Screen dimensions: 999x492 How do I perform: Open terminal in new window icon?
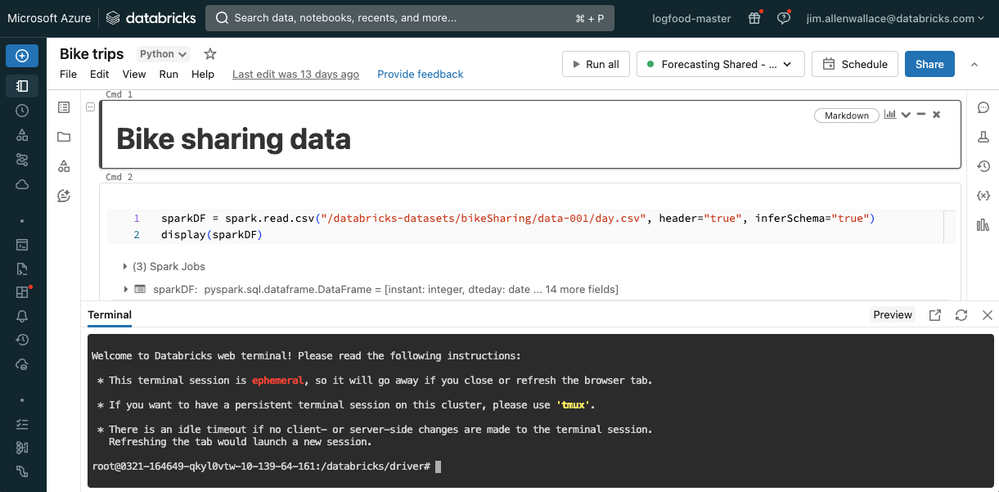coord(935,315)
